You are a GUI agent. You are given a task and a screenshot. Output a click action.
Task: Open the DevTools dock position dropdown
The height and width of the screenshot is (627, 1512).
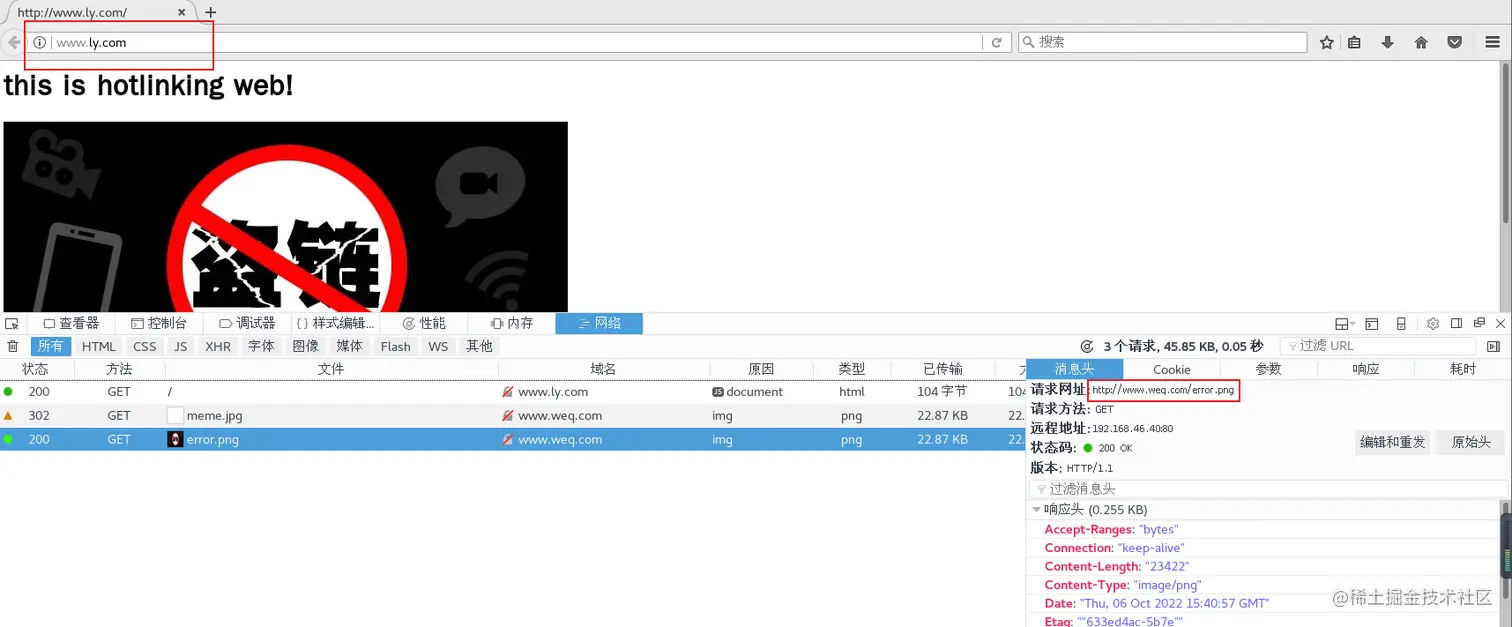[1341, 323]
